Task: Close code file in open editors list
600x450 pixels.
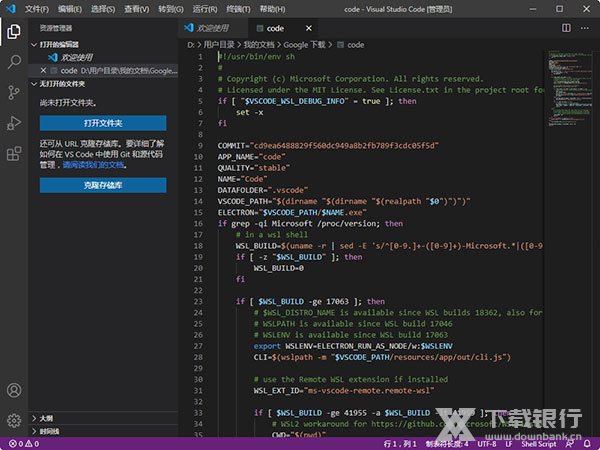Action: pos(43,70)
